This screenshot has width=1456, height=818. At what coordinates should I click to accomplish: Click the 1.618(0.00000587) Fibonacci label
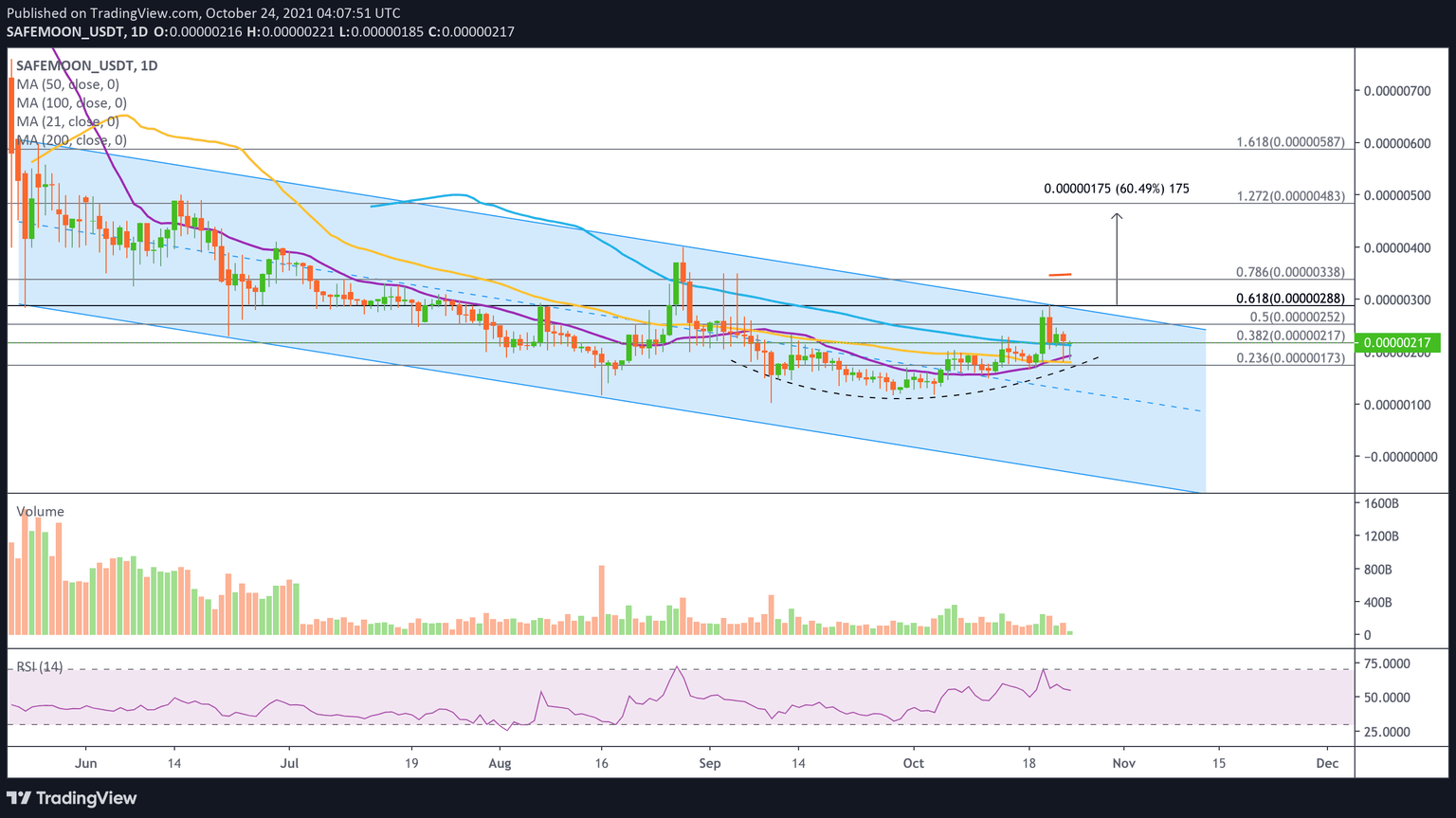tap(1290, 142)
